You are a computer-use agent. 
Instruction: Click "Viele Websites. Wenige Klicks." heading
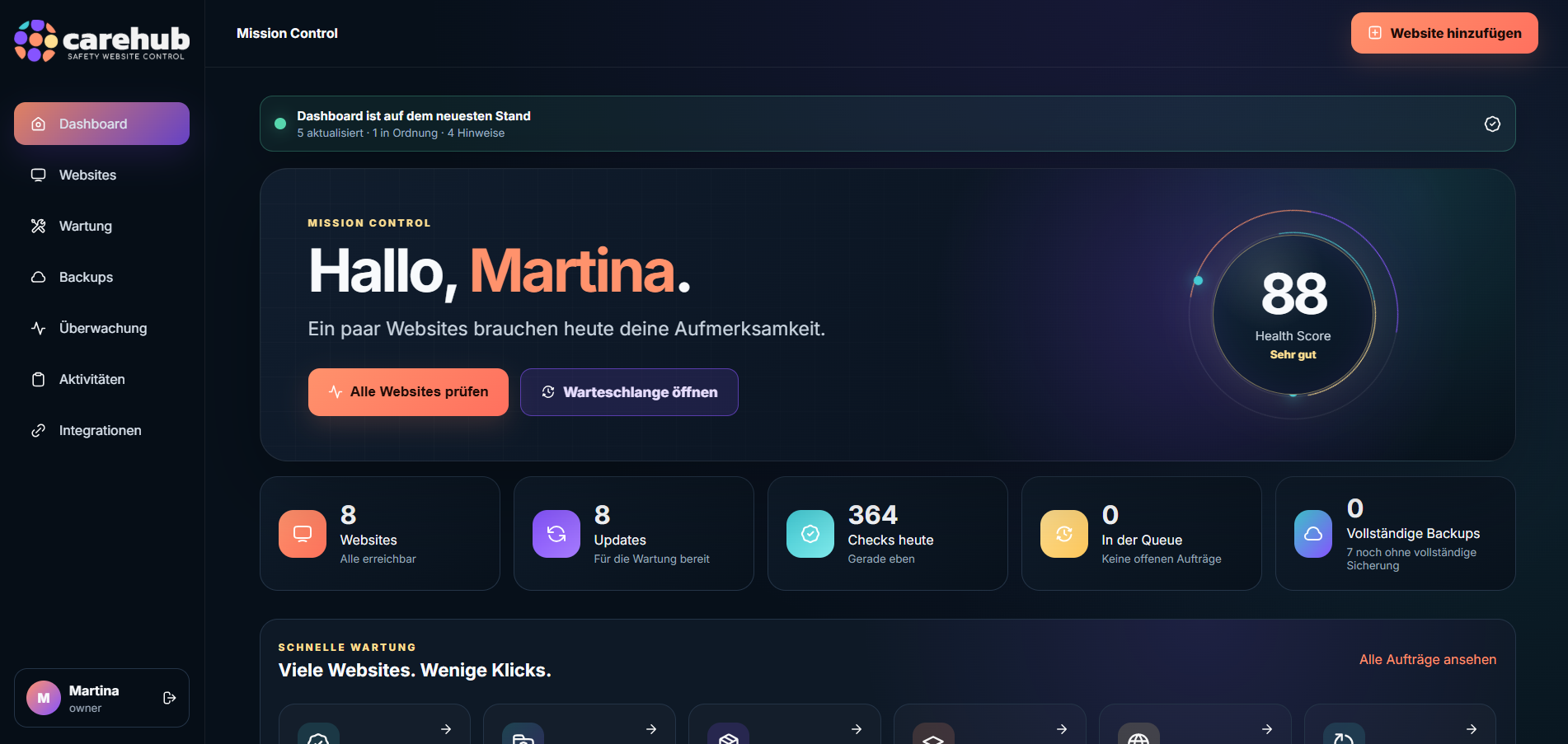pos(415,670)
